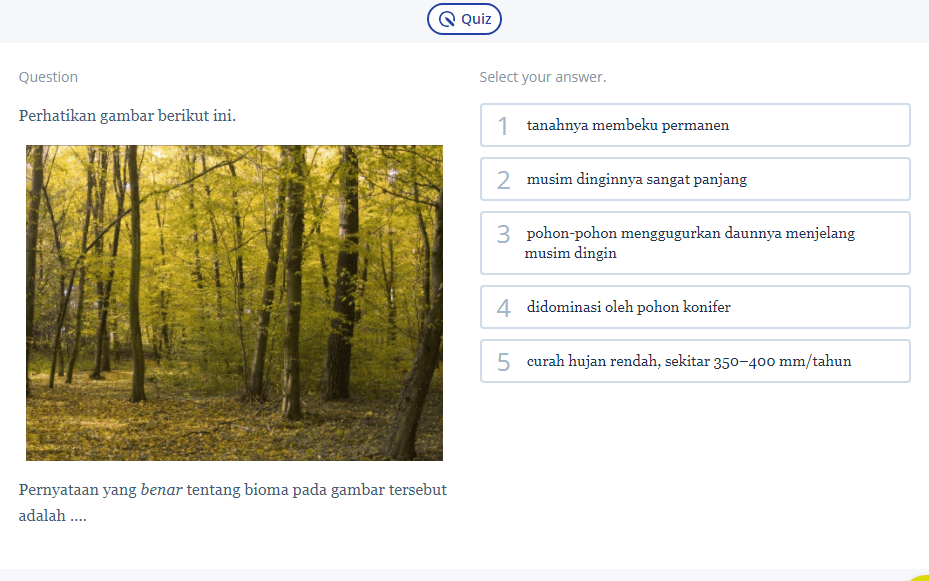This screenshot has width=929, height=581.
Task: Click the text 'Perhatikan gambar berikut ini.'
Action: (127, 116)
